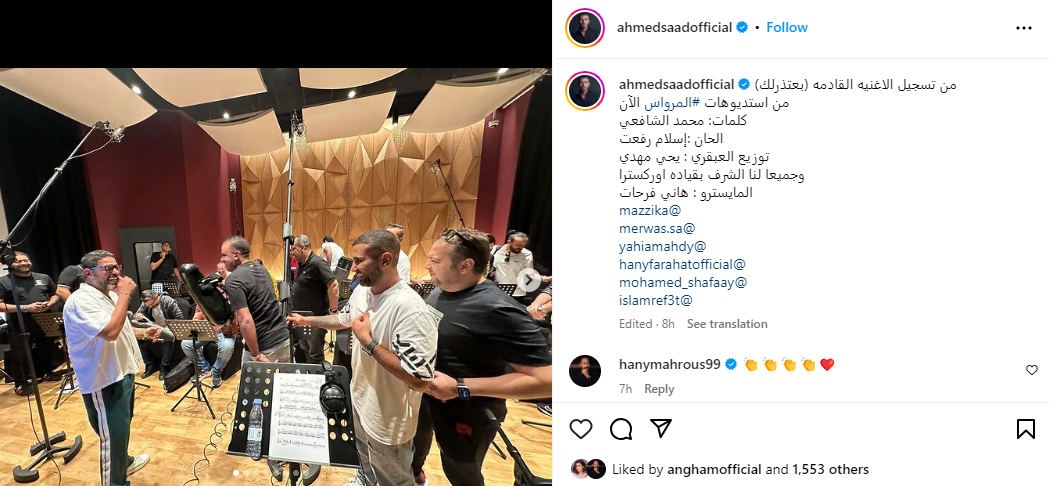The image size is (1049, 486).
Task: Open the comment bubble icon
Action: coord(621,428)
